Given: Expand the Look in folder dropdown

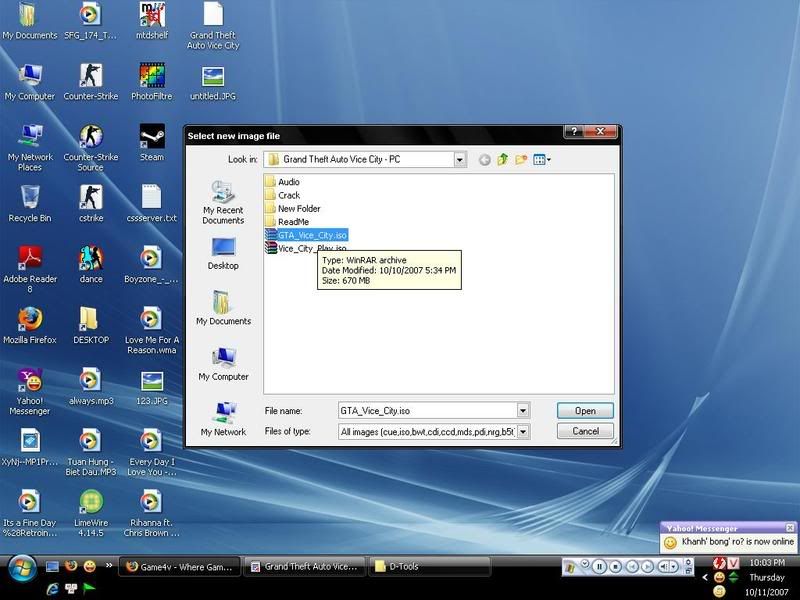Looking at the screenshot, I should 460,160.
